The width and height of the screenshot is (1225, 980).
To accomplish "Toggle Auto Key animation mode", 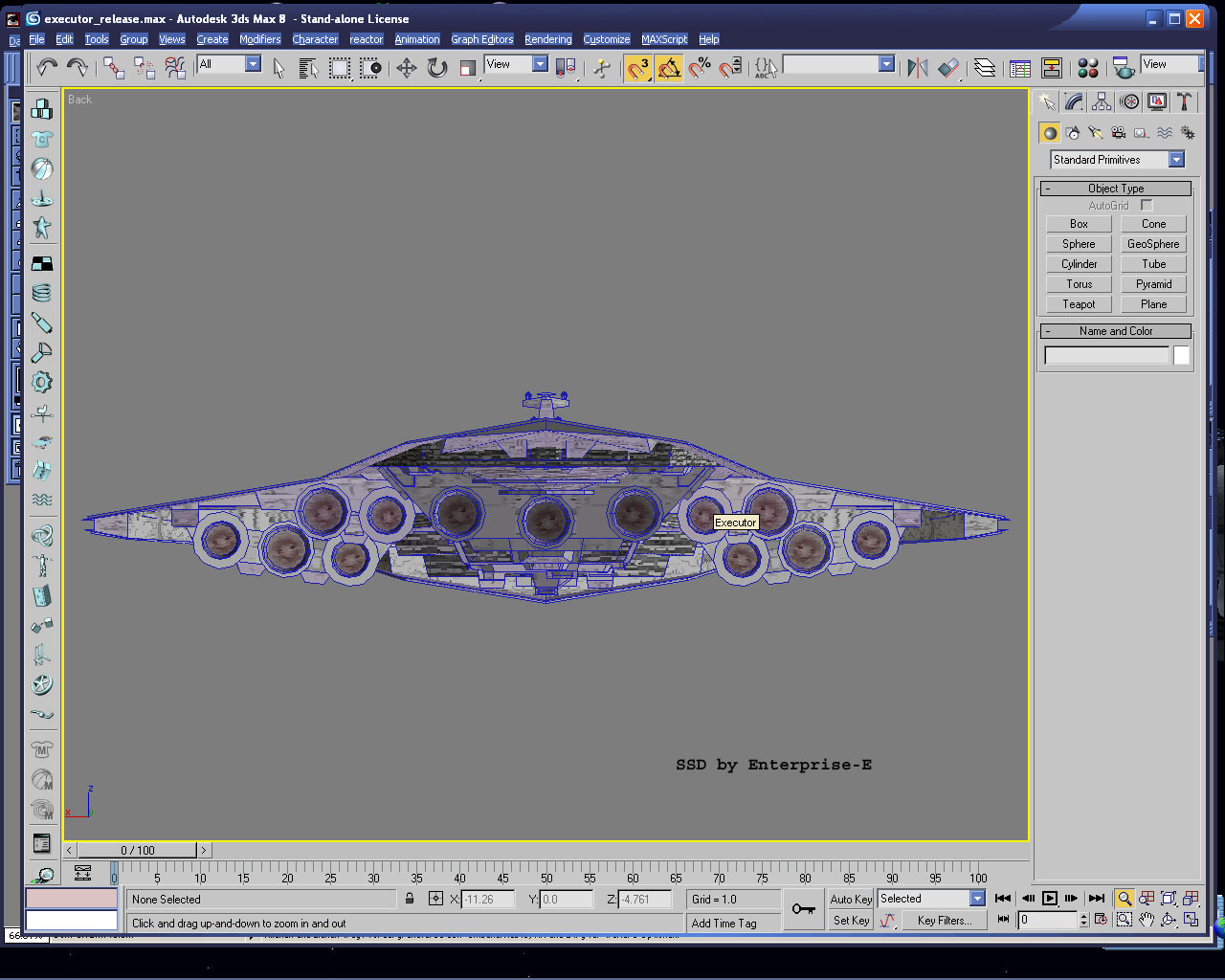I will [x=851, y=899].
